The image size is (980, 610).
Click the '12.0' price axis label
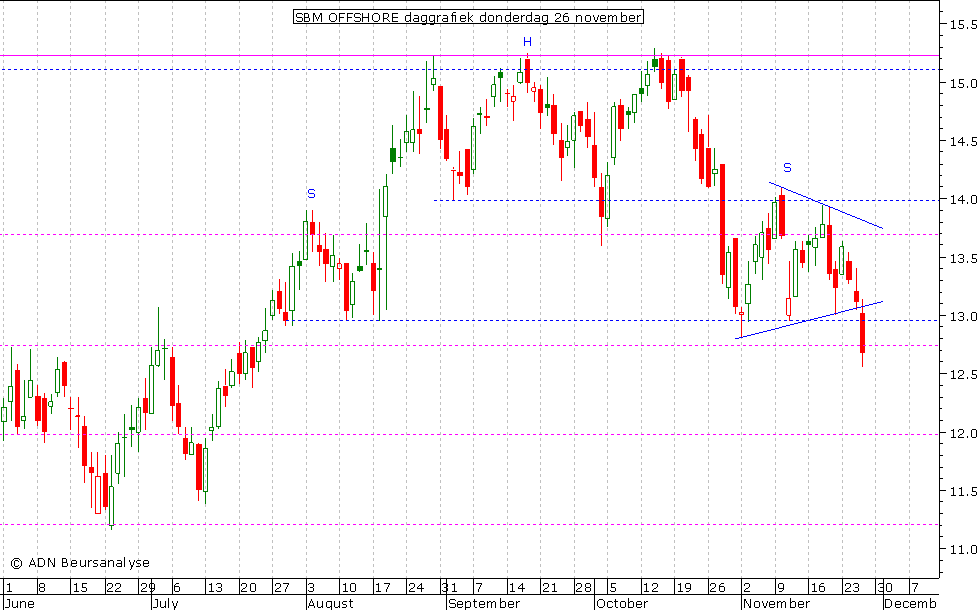pos(963,433)
